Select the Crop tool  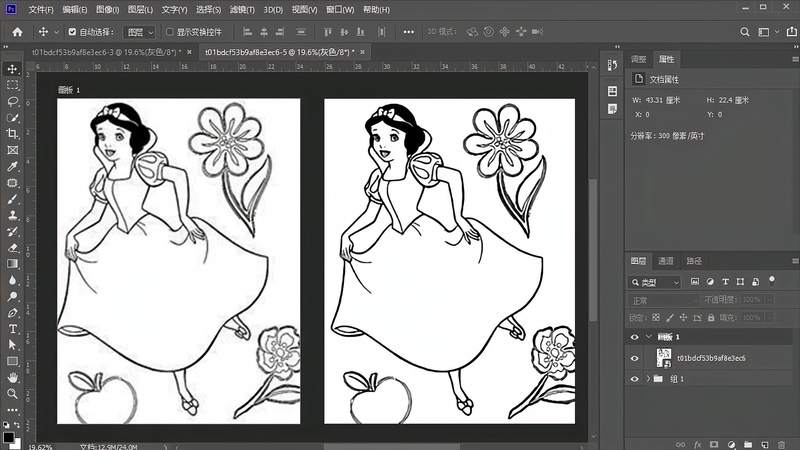click(x=13, y=134)
